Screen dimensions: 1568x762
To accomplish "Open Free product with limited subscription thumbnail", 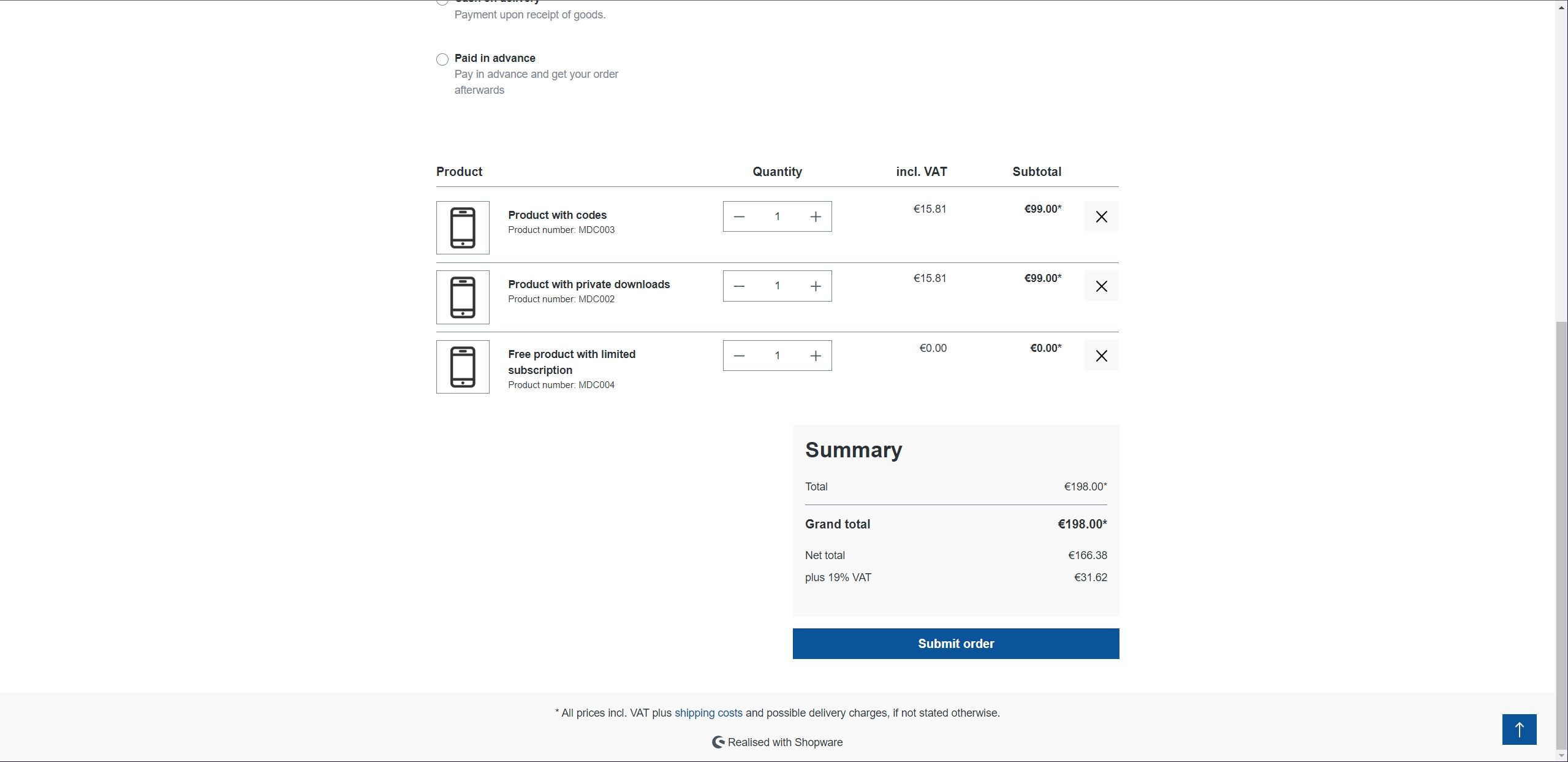I will [463, 367].
